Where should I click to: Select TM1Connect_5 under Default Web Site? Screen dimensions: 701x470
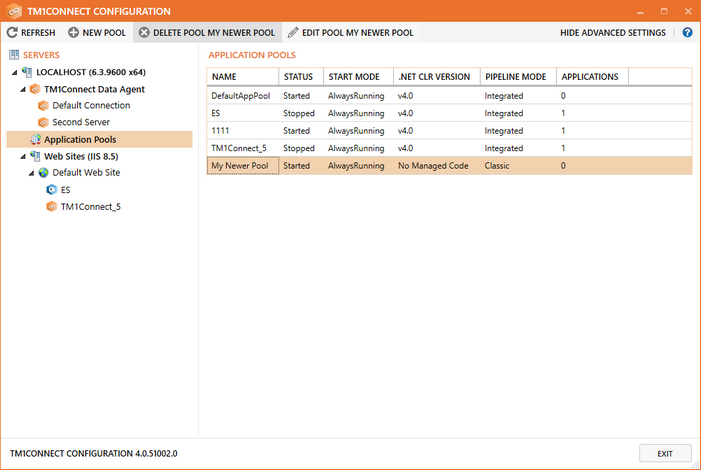click(x=91, y=207)
